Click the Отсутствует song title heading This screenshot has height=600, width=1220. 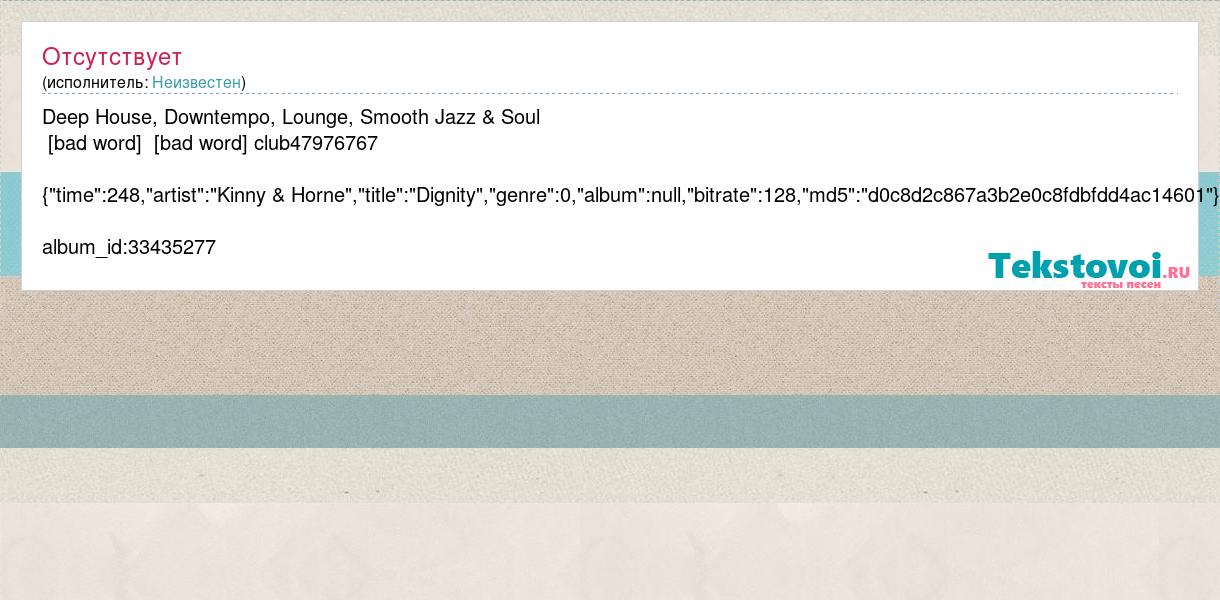point(112,56)
